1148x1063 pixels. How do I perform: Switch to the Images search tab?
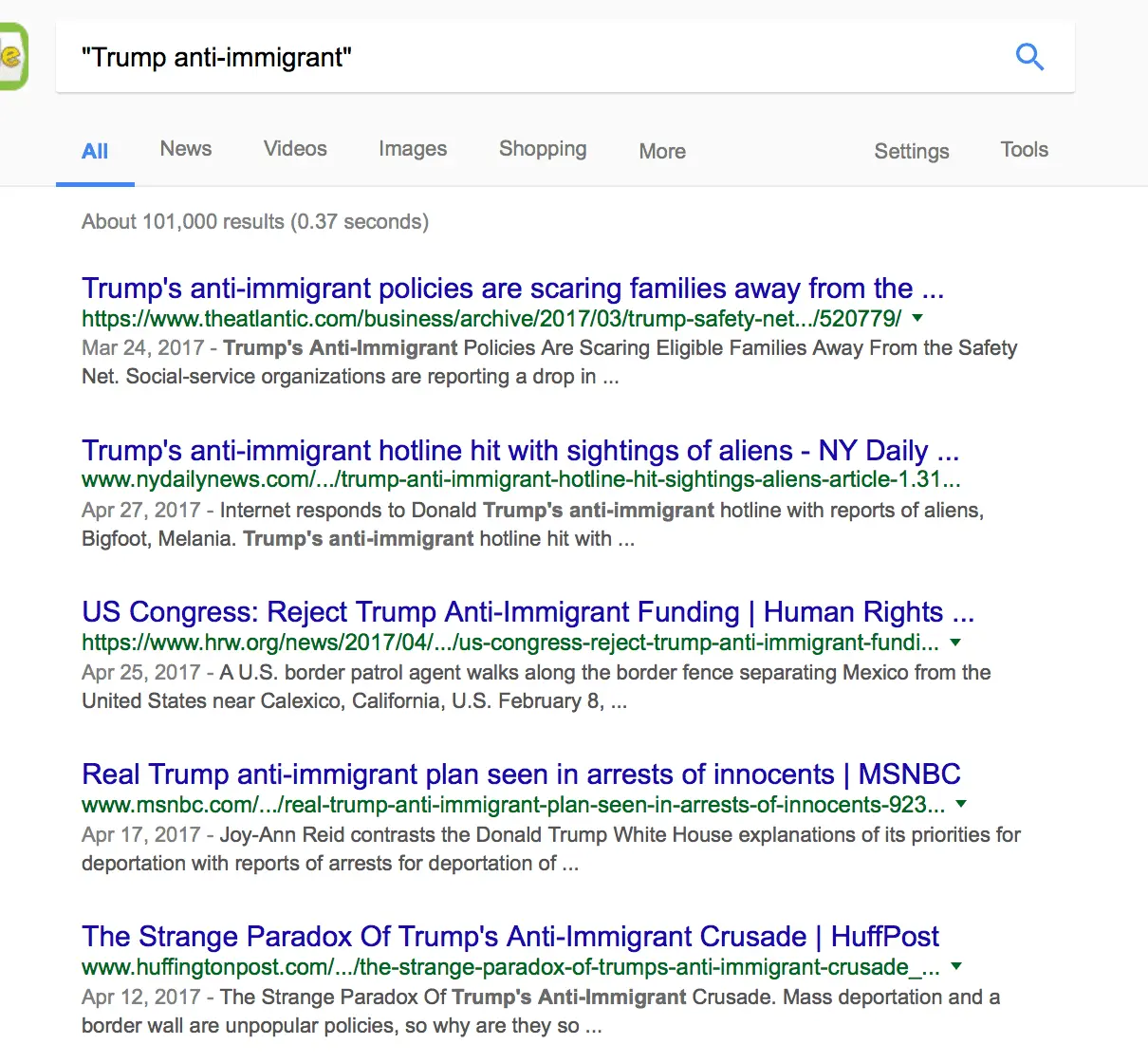(413, 149)
